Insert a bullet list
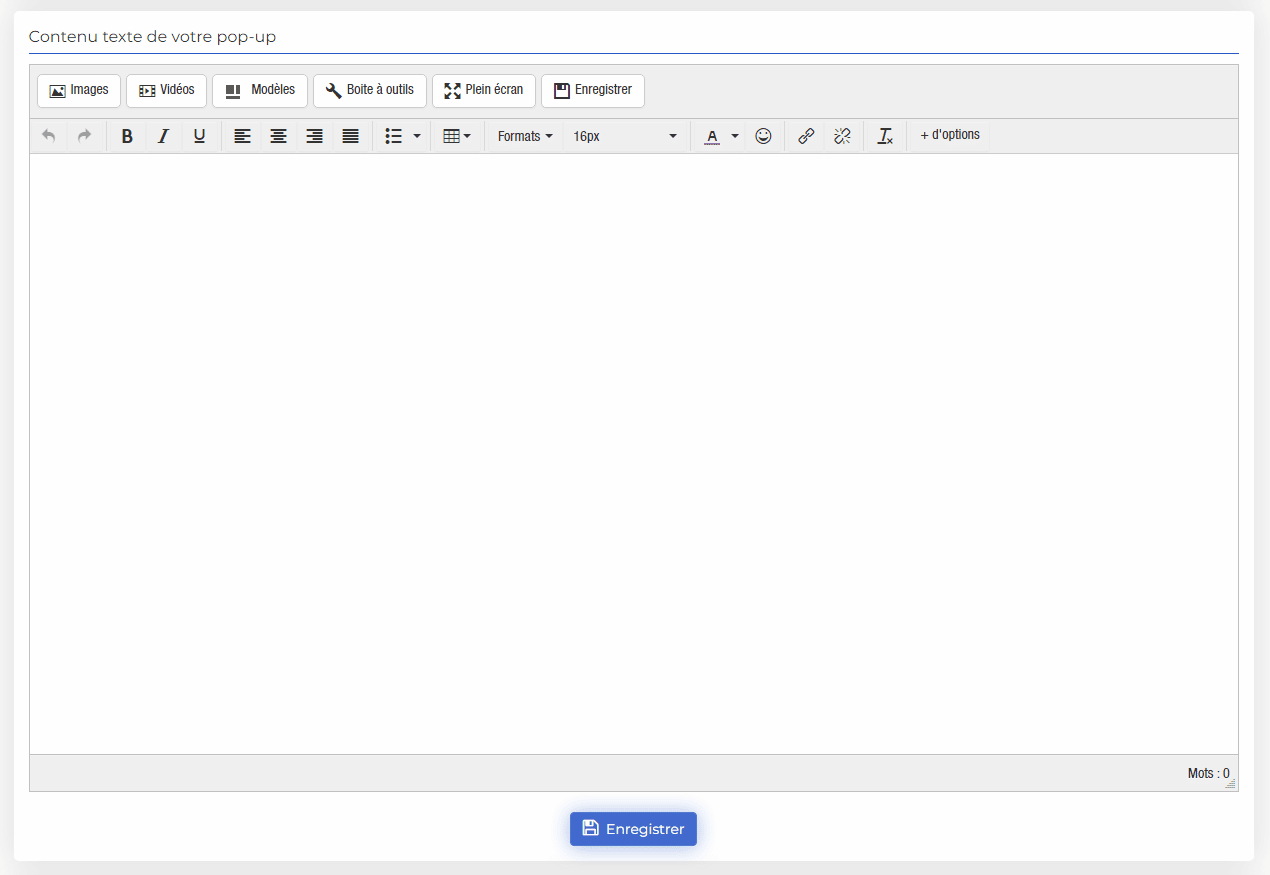The height and width of the screenshot is (875, 1270). coord(393,136)
